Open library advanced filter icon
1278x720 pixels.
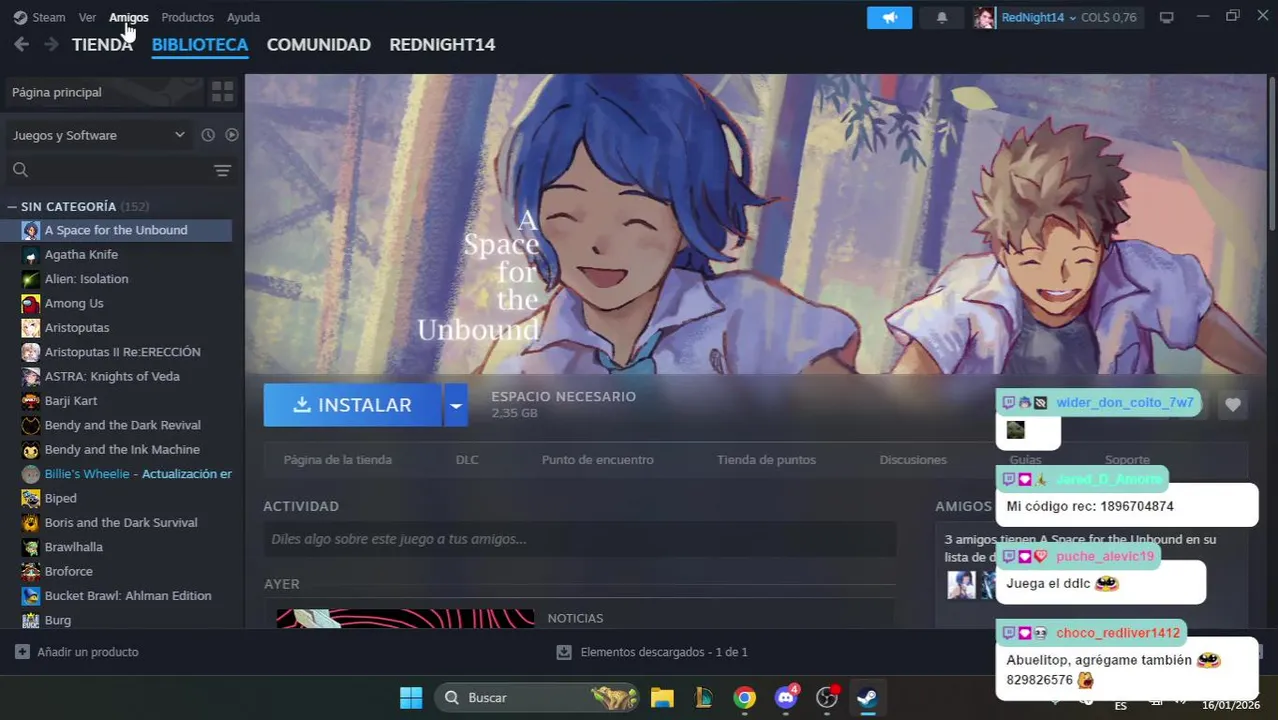click(222, 170)
